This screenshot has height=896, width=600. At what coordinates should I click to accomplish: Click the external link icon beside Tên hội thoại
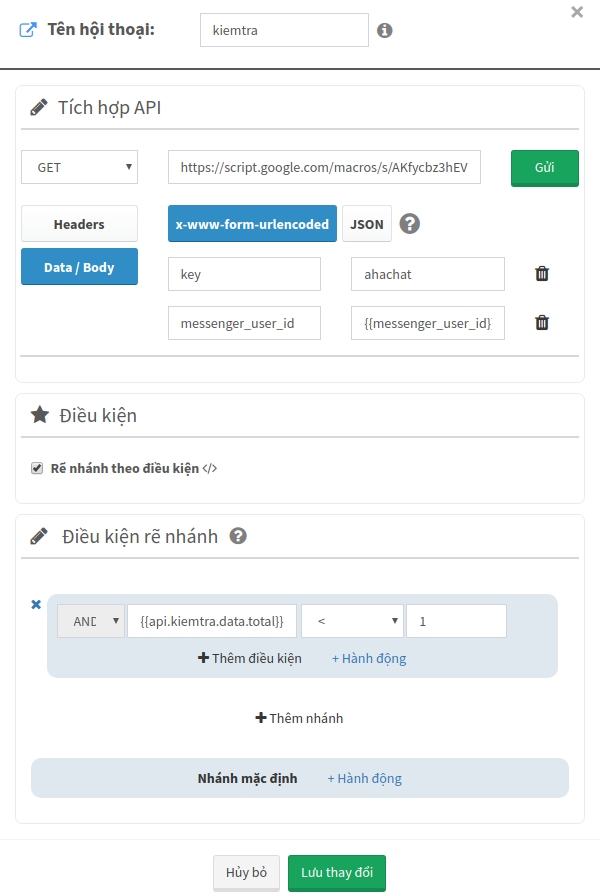coord(28,29)
